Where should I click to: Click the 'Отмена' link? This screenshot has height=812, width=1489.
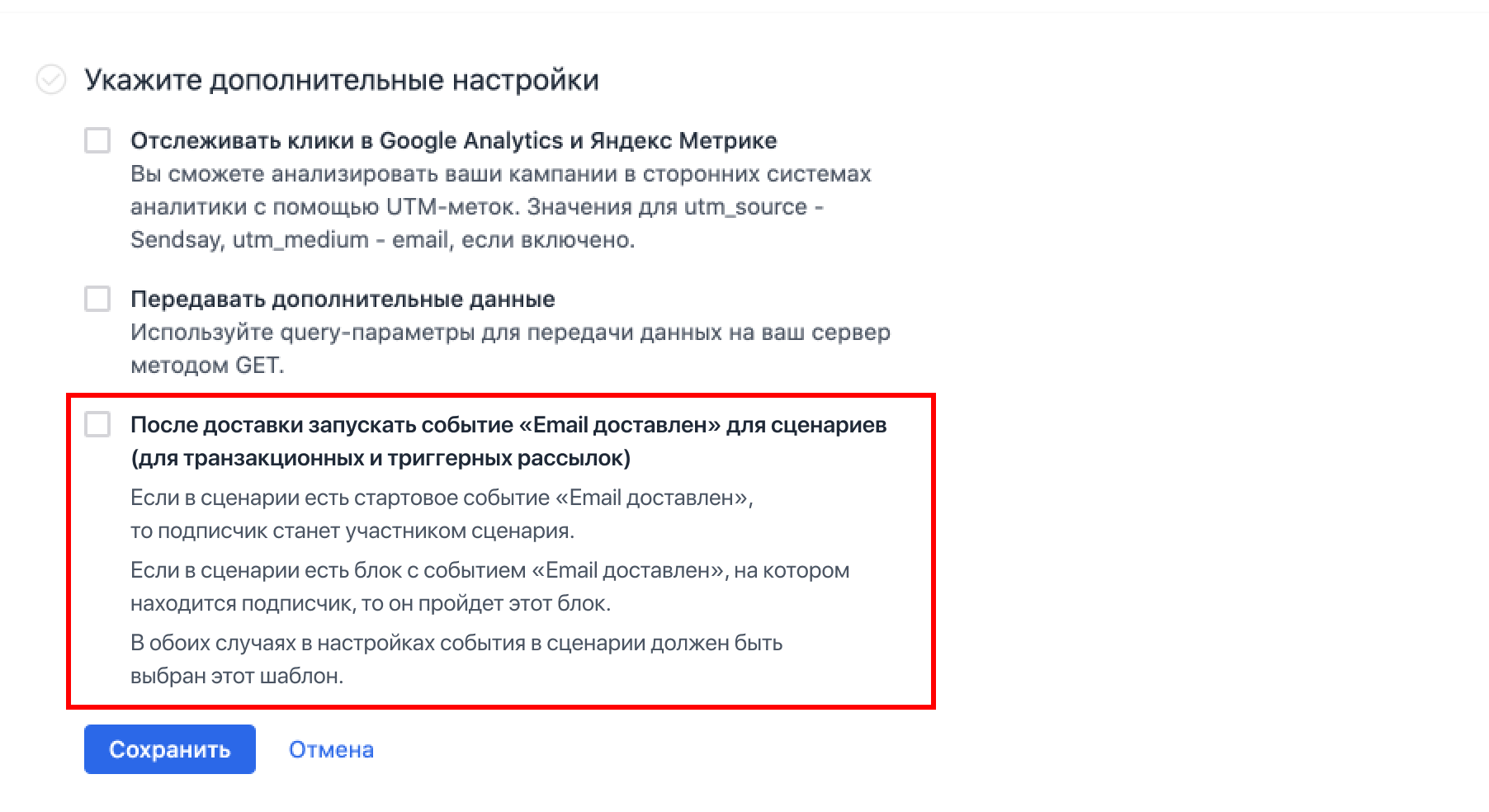(x=331, y=749)
